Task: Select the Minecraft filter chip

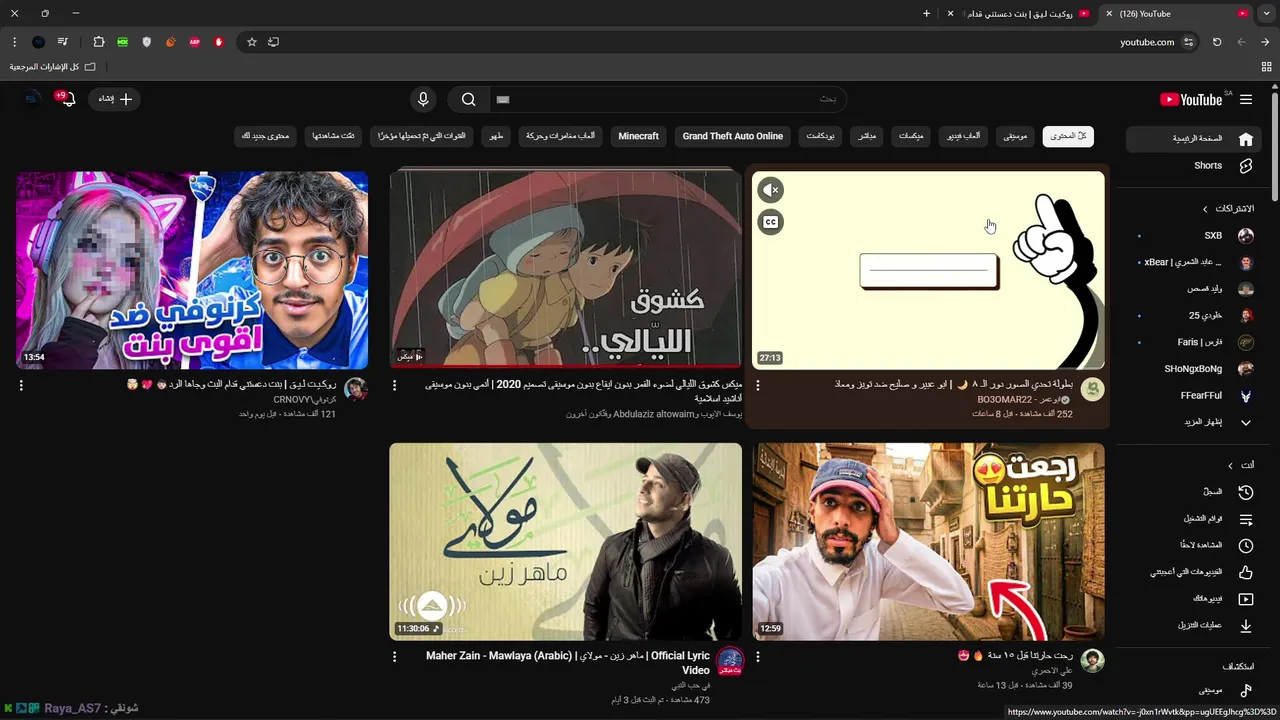Action: (639, 136)
